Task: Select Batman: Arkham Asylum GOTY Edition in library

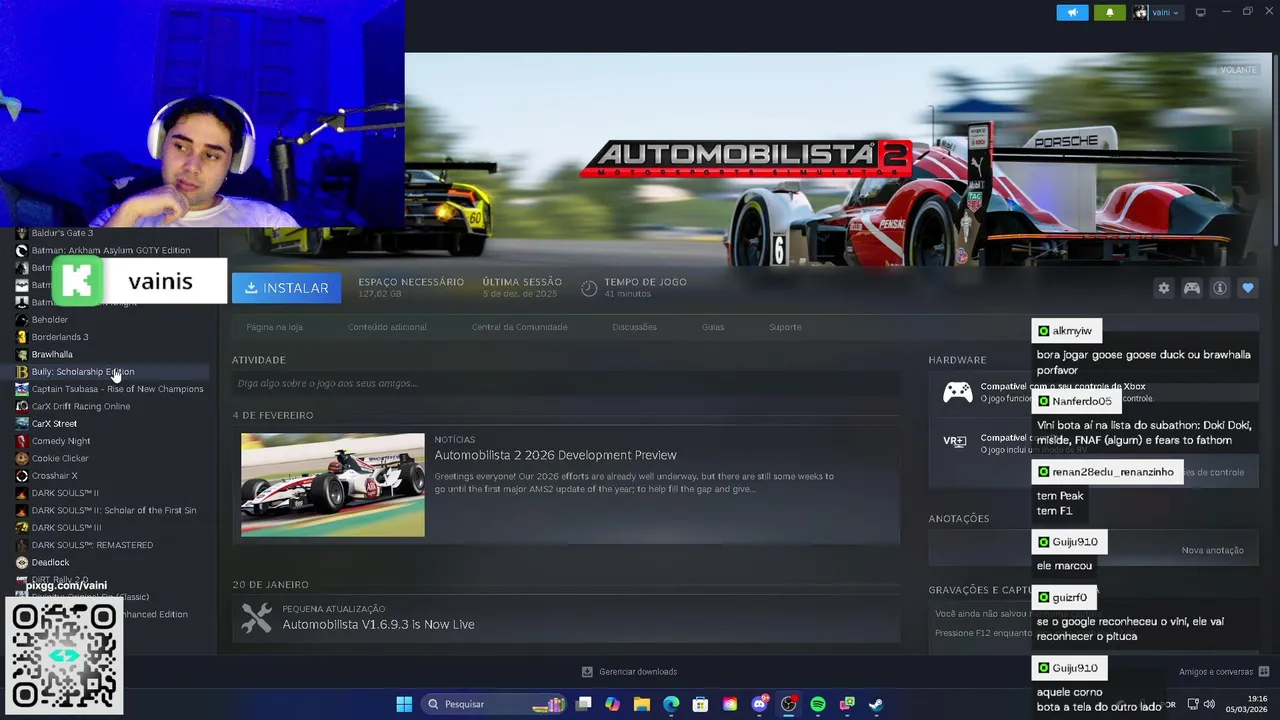Action: (110, 250)
